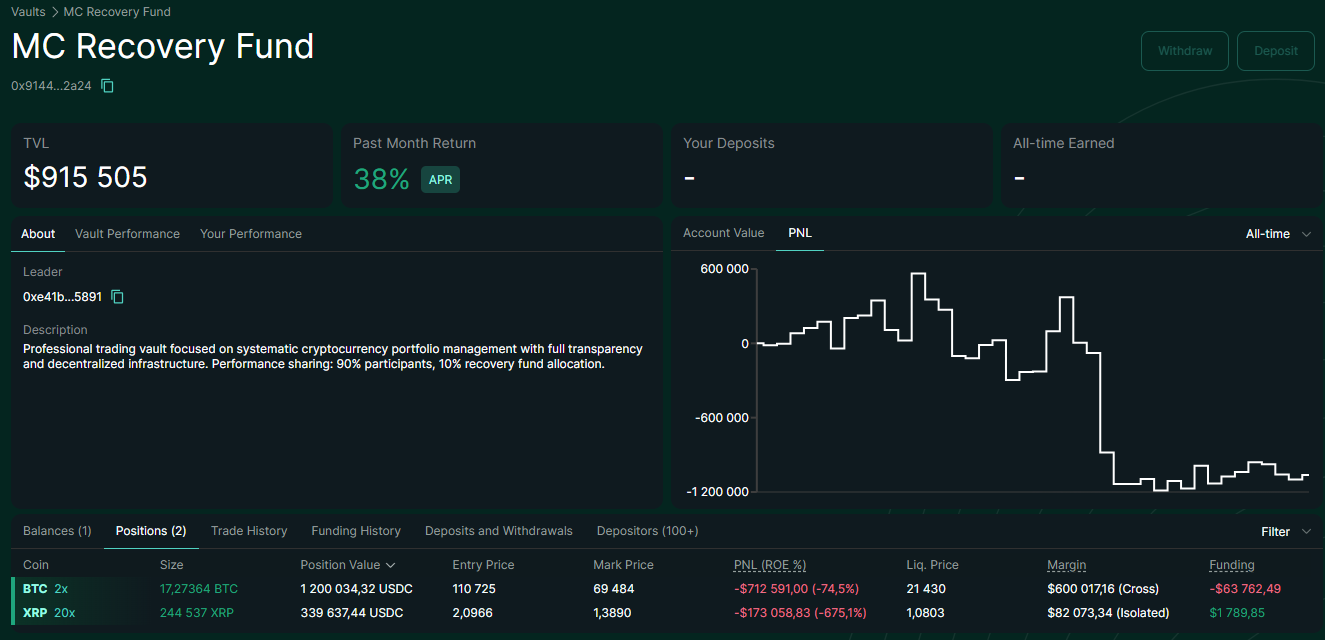Open the Your Performance tab
Image resolution: width=1325 pixels, height=640 pixels.
click(x=250, y=234)
